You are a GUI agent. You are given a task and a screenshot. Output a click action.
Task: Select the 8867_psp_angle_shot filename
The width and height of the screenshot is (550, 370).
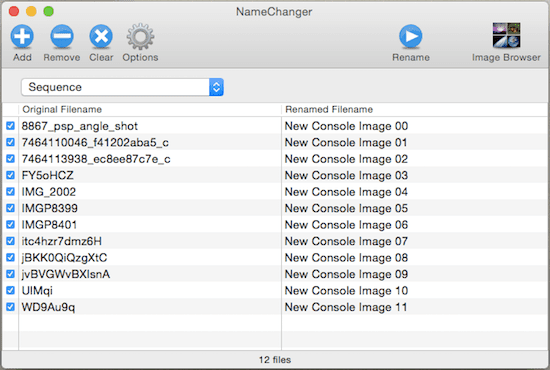[80, 126]
